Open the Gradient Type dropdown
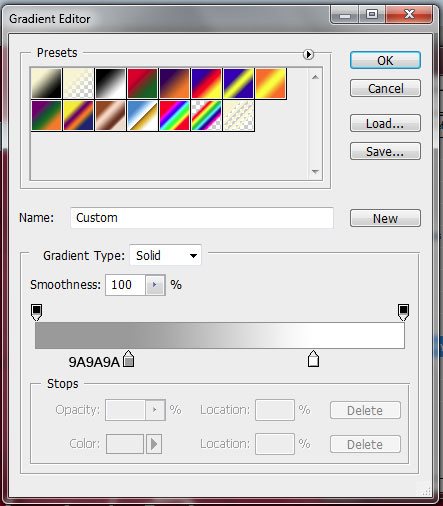 point(165,256)
